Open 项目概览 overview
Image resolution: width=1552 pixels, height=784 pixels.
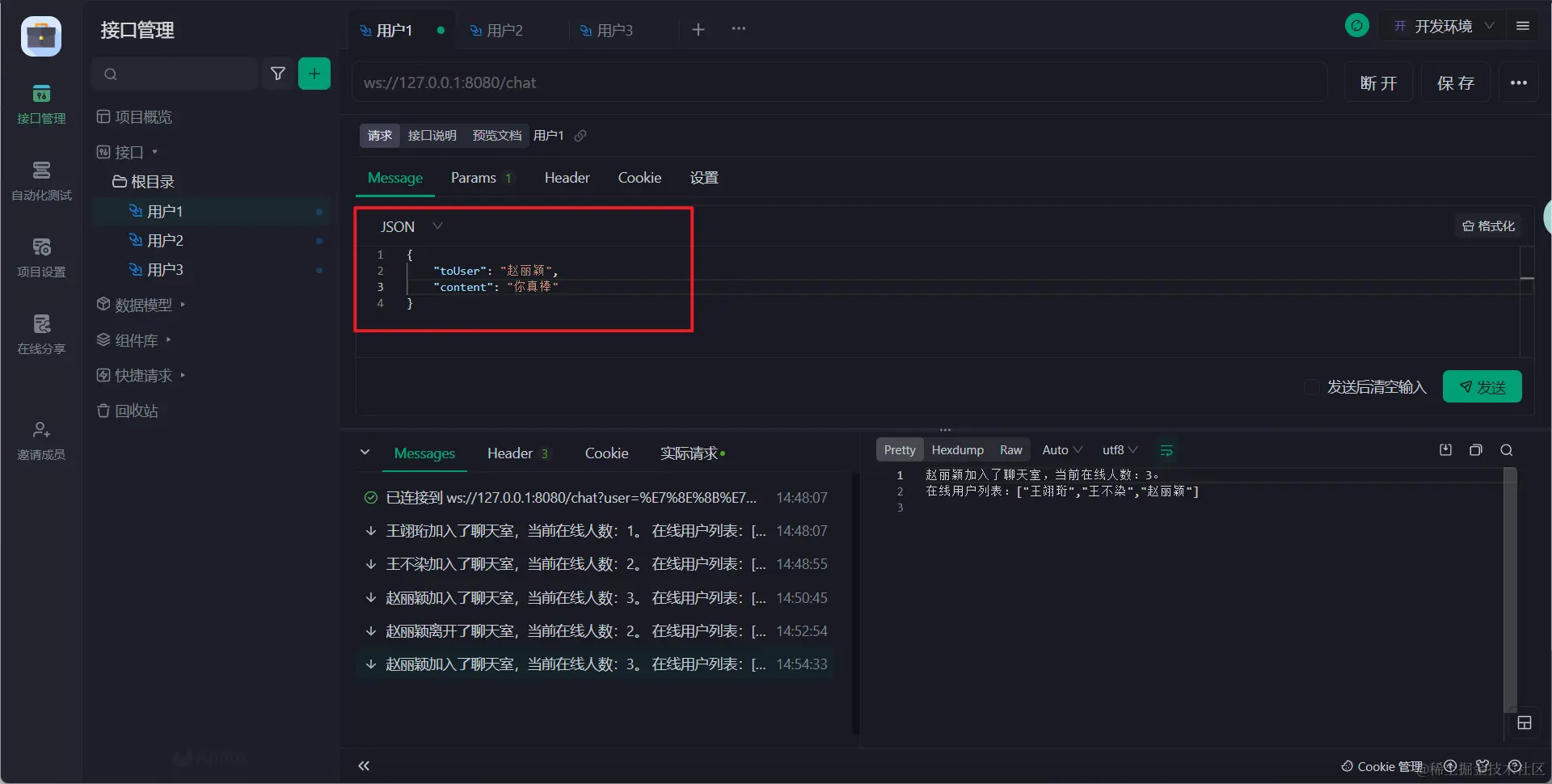(x=134, y=117)
